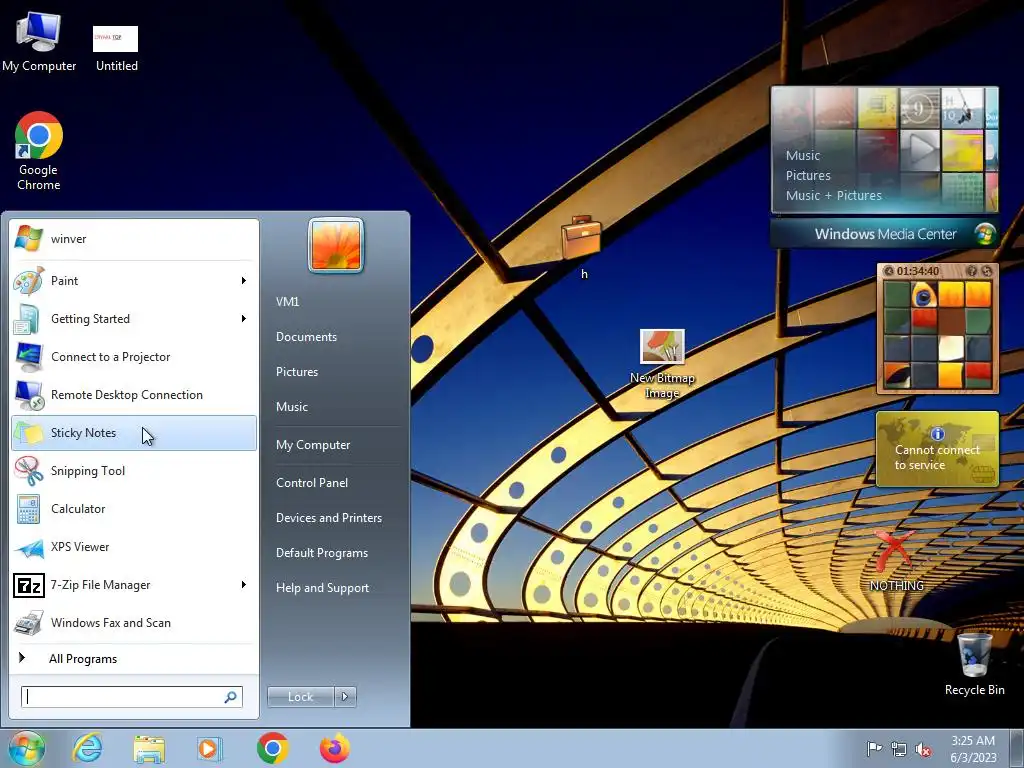Click Pictures in Windows Media Center gadget
Screen dimensions: 1024x768
808,176
